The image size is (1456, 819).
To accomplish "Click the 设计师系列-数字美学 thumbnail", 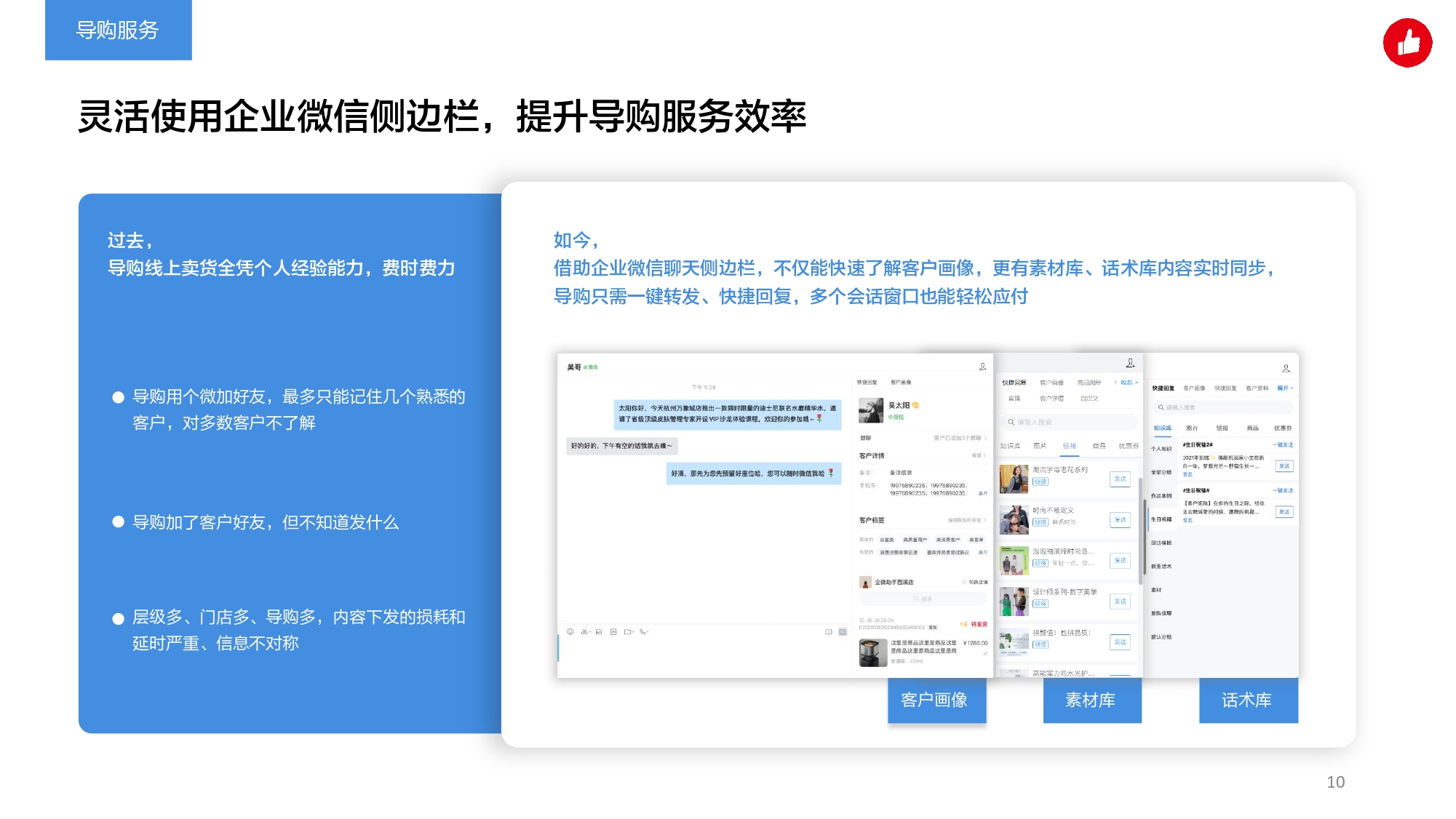I will 1014,601.
